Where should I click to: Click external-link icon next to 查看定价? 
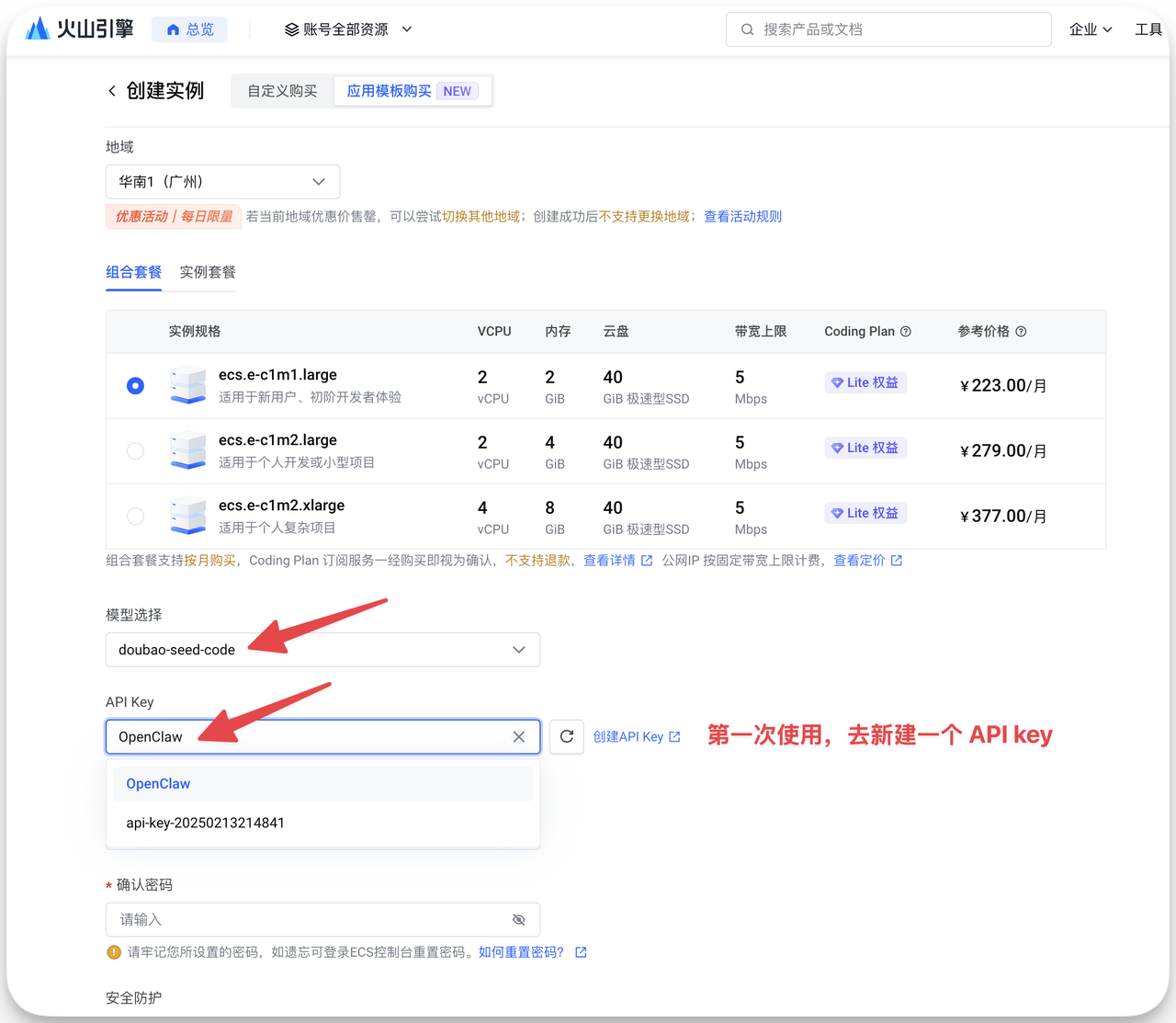coord(897,561)
